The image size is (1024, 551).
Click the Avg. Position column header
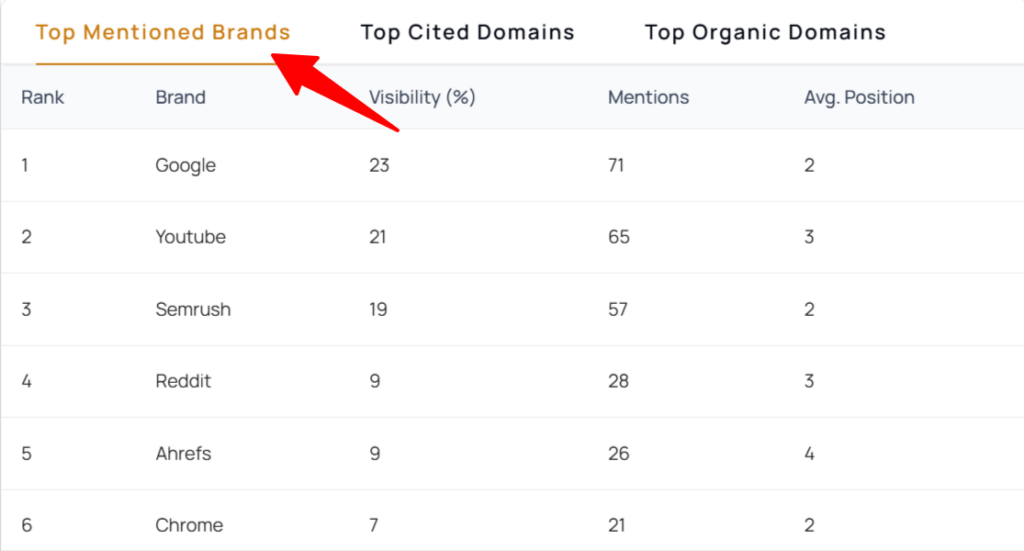coord(859,97)
